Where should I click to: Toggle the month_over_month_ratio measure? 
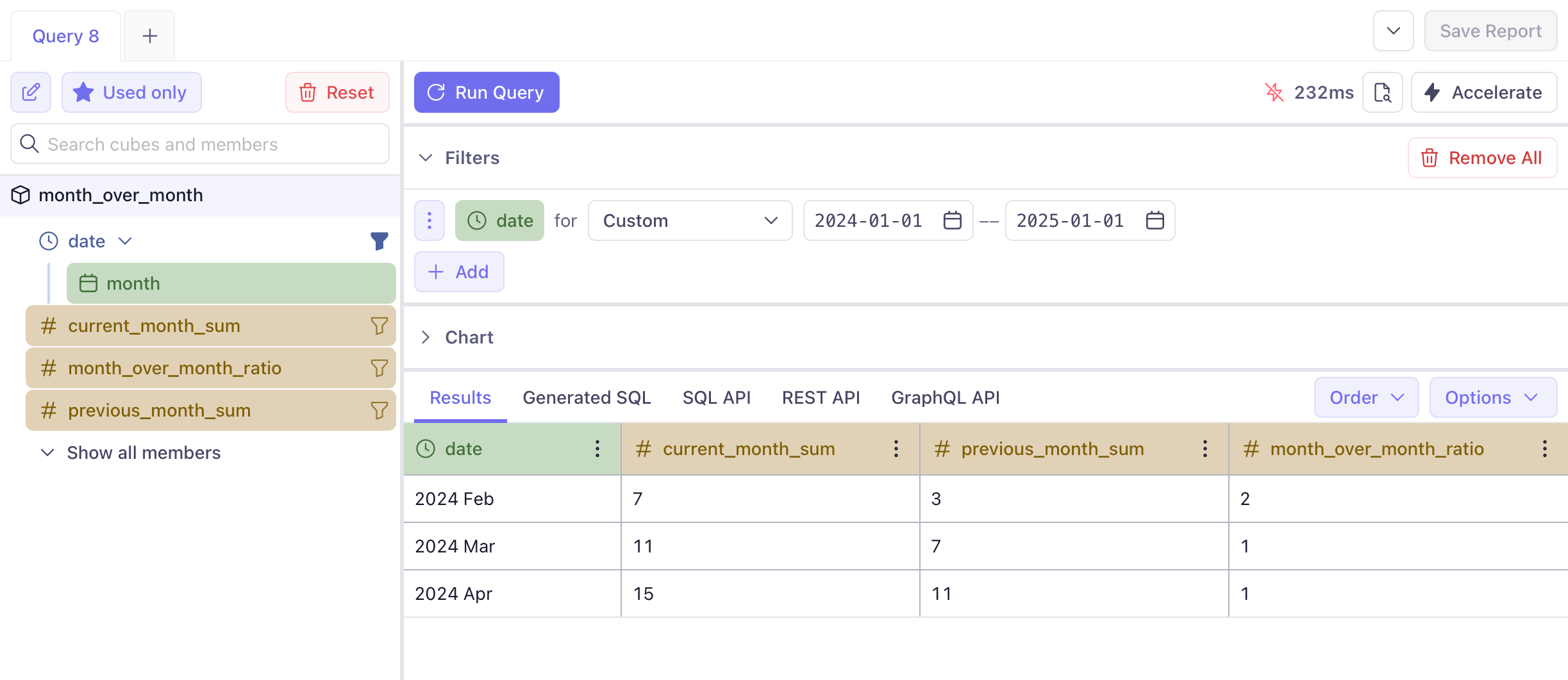(210, 368)
